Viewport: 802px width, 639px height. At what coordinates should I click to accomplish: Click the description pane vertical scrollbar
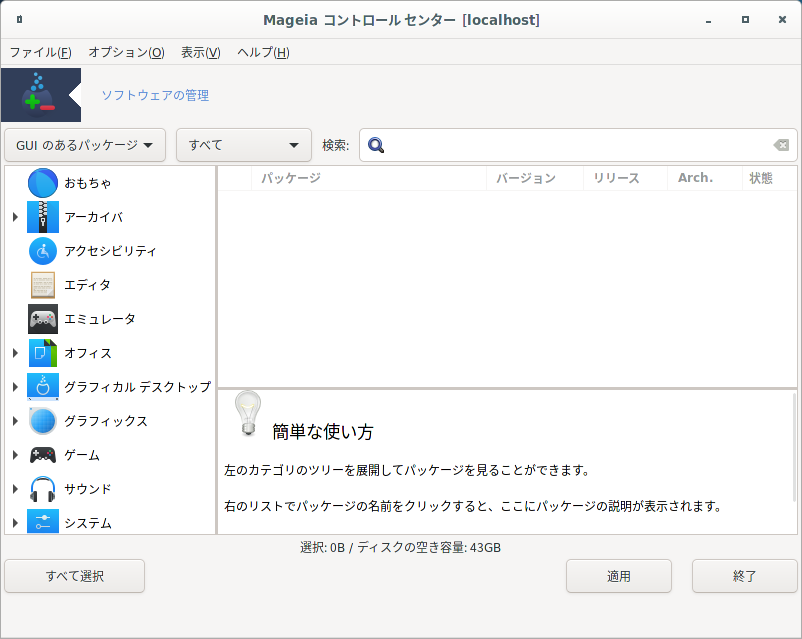[794, 448]
